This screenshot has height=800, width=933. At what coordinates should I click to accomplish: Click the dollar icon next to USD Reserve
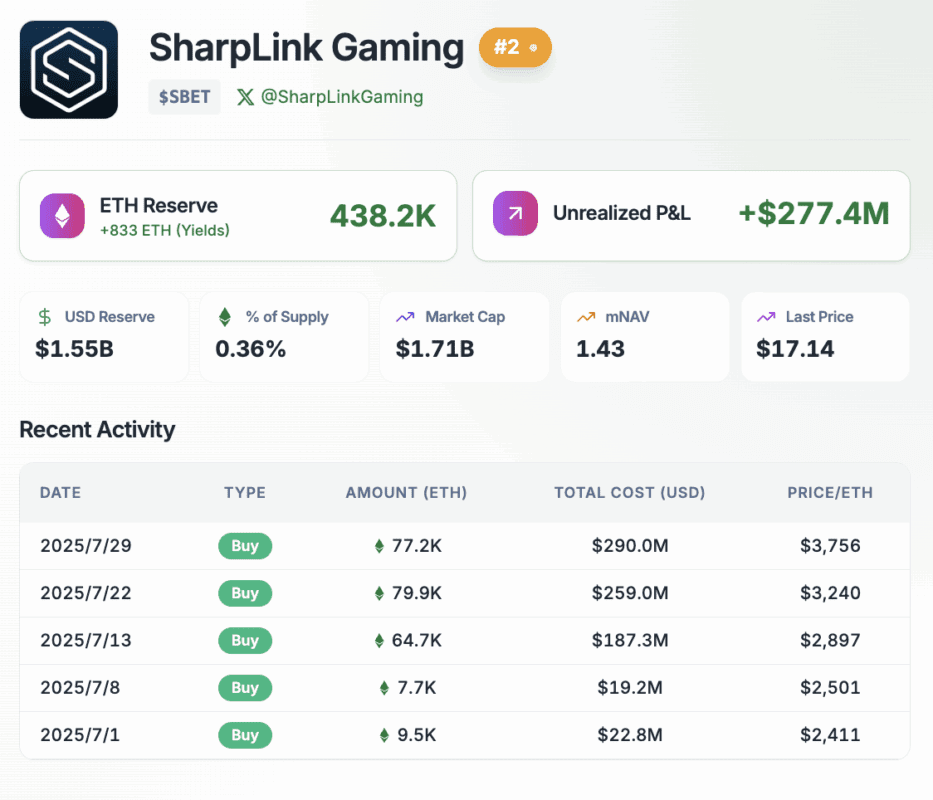(45, 317)
